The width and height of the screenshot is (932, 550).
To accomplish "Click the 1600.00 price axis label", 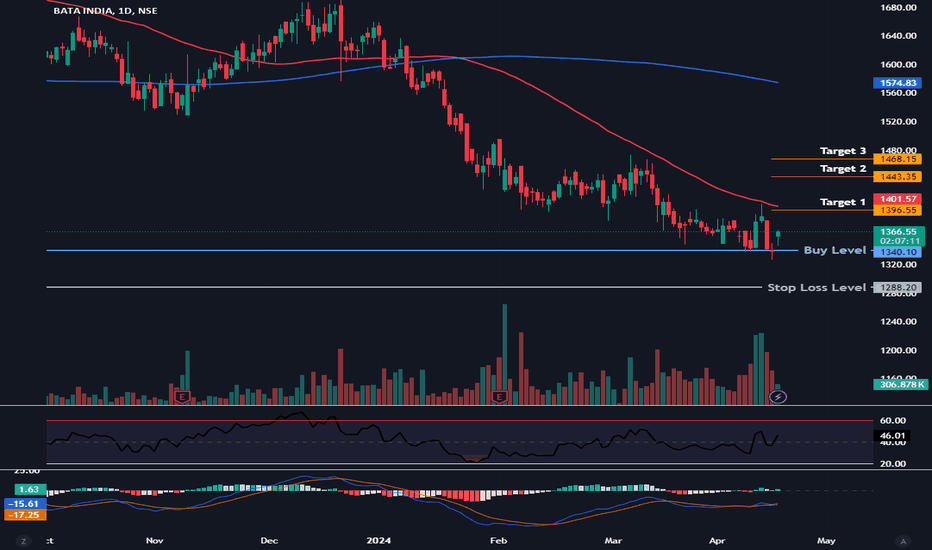I will coord(898,64).
